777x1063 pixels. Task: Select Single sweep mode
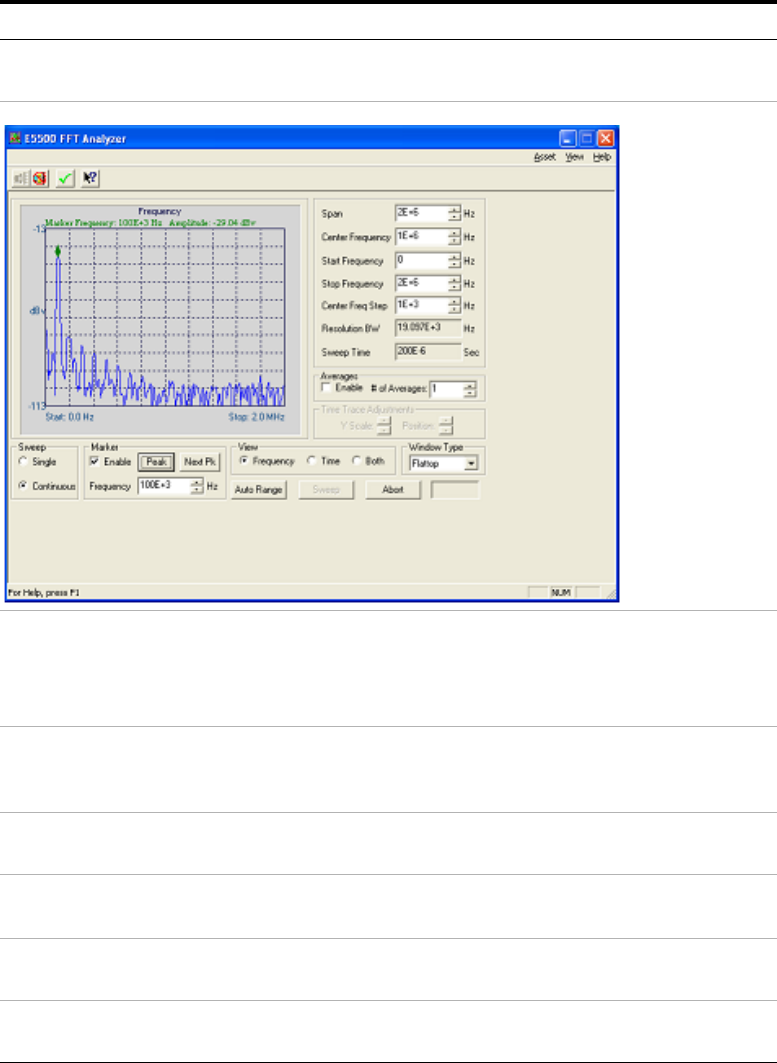tap(24, 462)
